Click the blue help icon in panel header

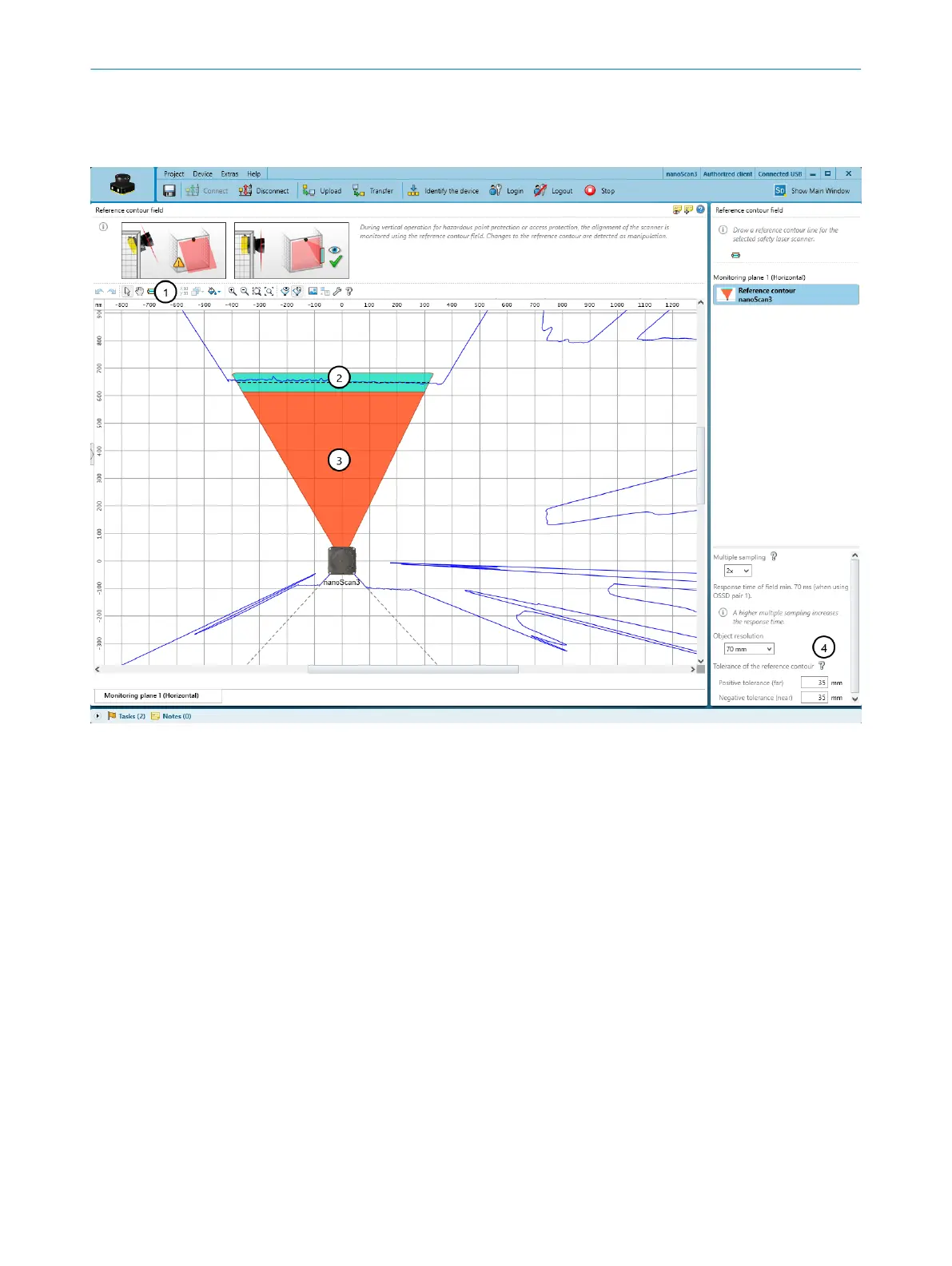click(700, 209)
